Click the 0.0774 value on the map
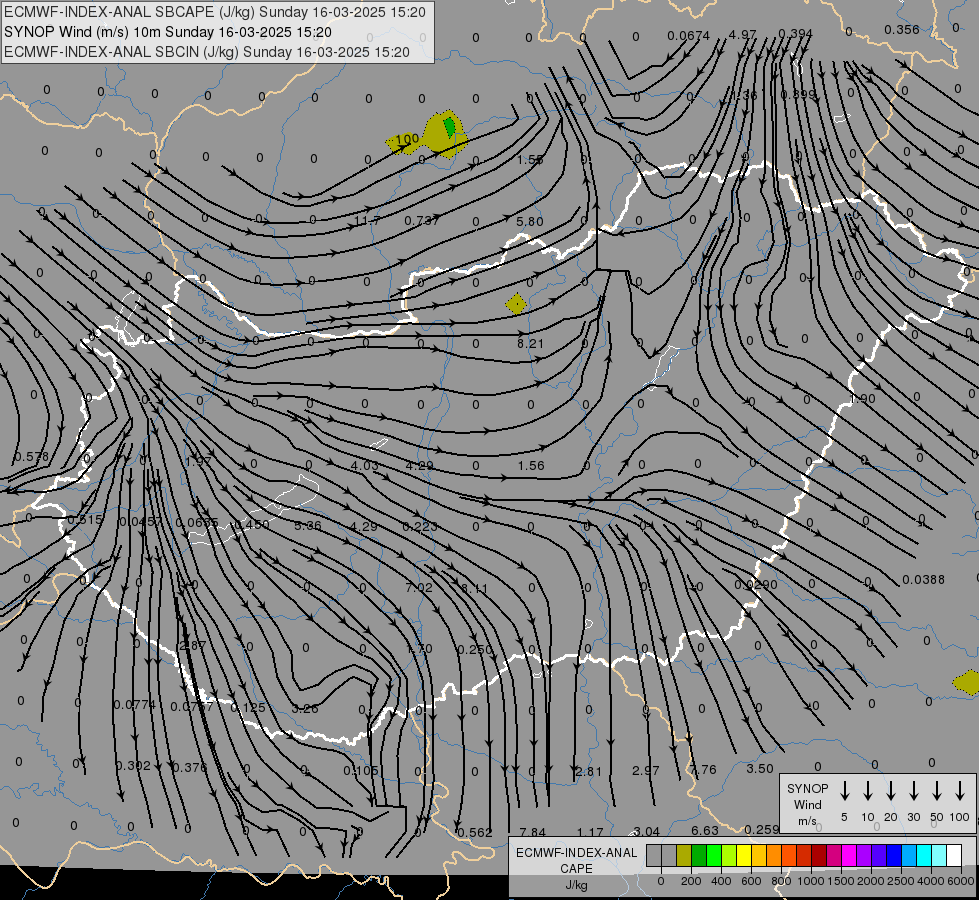The width and height of the screenshot is (979, 900). pos(134,705)
